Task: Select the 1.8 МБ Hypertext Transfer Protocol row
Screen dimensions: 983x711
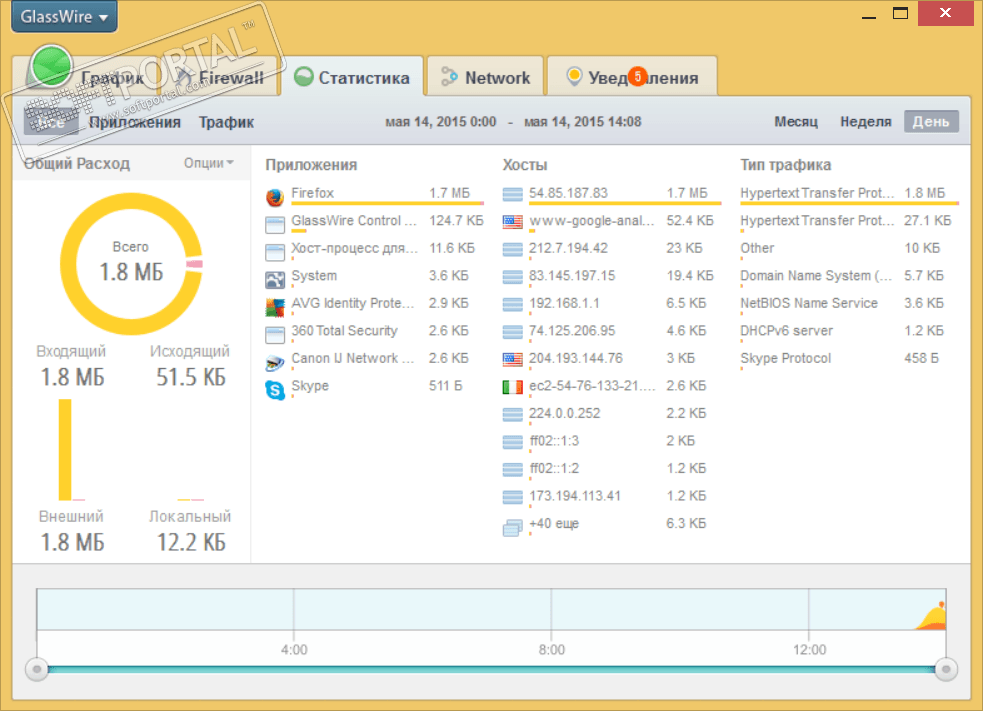Action: coord(849,194)
